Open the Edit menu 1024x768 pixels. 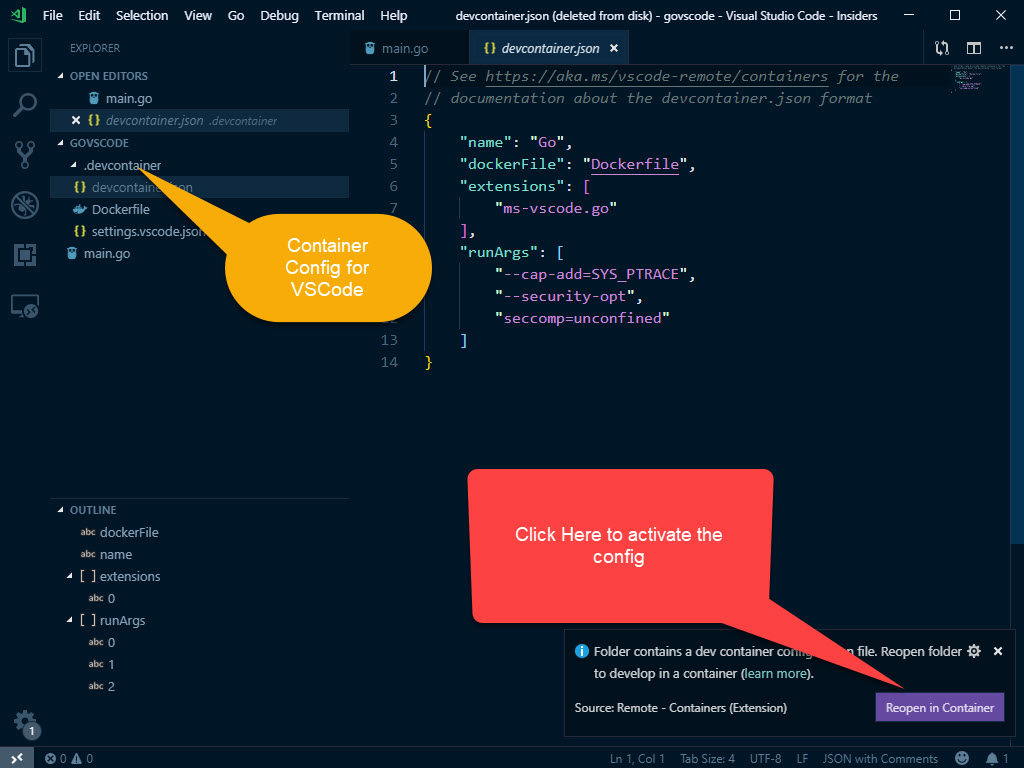pyautogui.click(x=89, y=15)
